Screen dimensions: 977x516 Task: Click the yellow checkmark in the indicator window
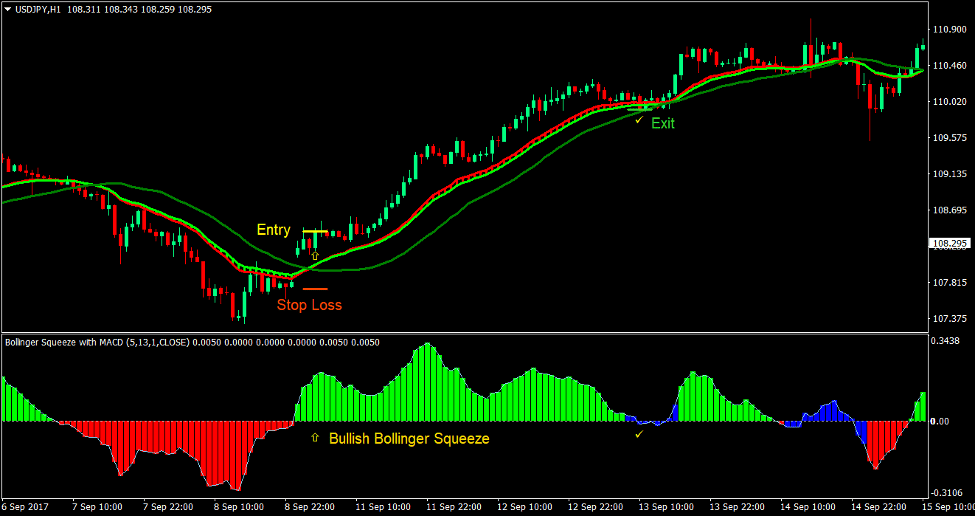[x=639, y=434]
